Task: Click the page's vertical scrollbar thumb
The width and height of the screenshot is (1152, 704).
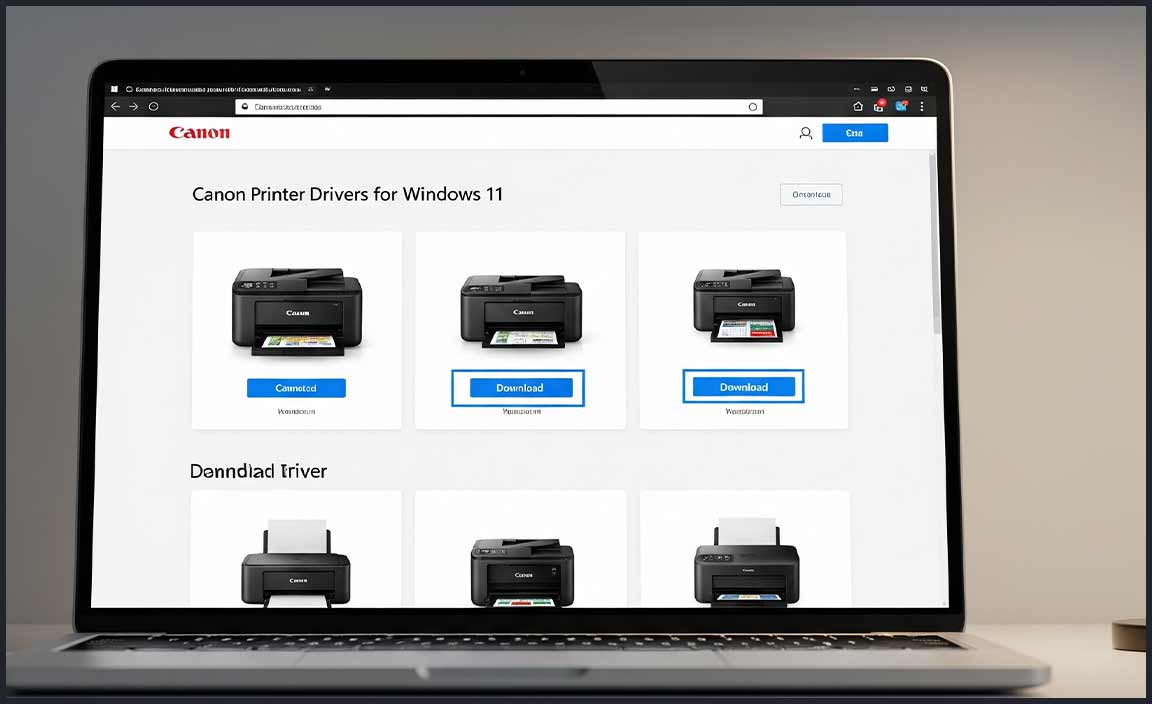Action: pos(934,243)
